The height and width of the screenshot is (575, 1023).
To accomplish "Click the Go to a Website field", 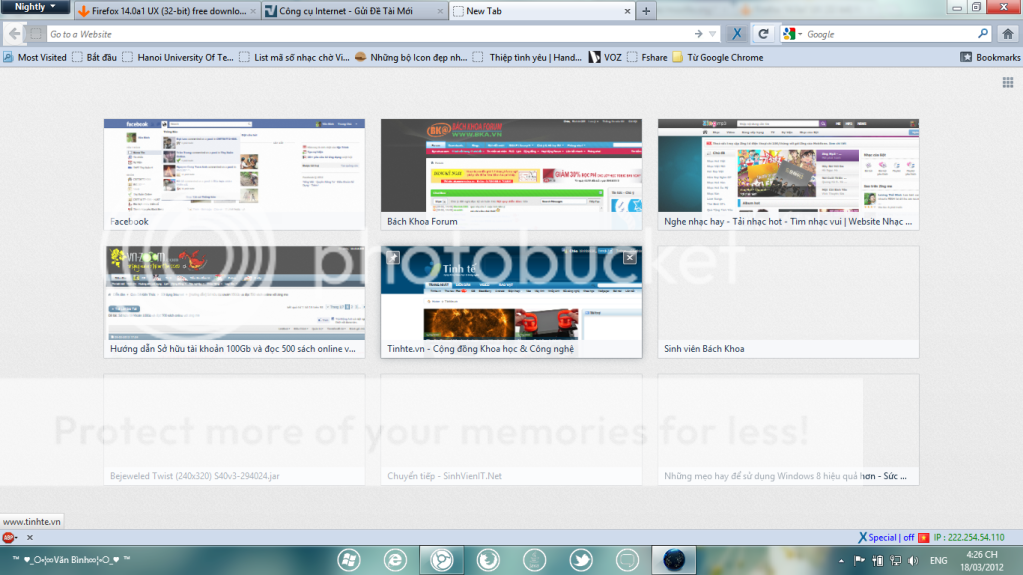I will [360, 34].
